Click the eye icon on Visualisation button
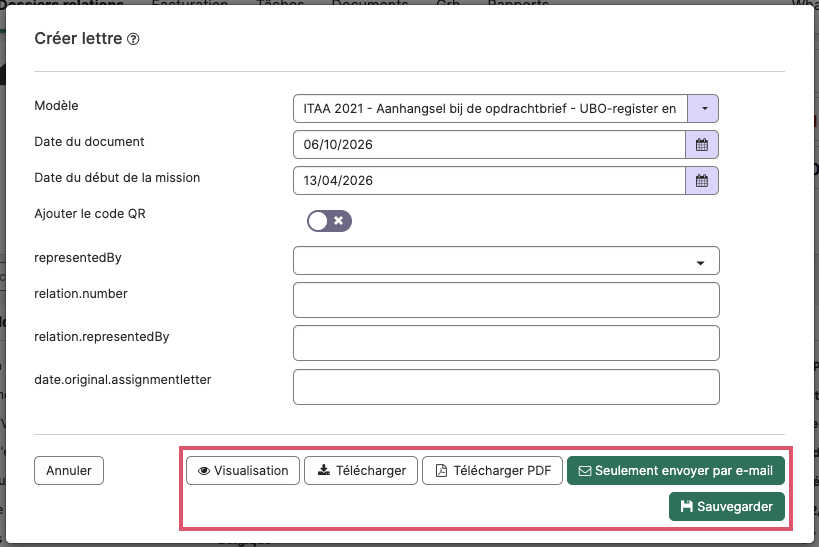The width and height of the screenshot is (819, 547). tap(204, 471)
